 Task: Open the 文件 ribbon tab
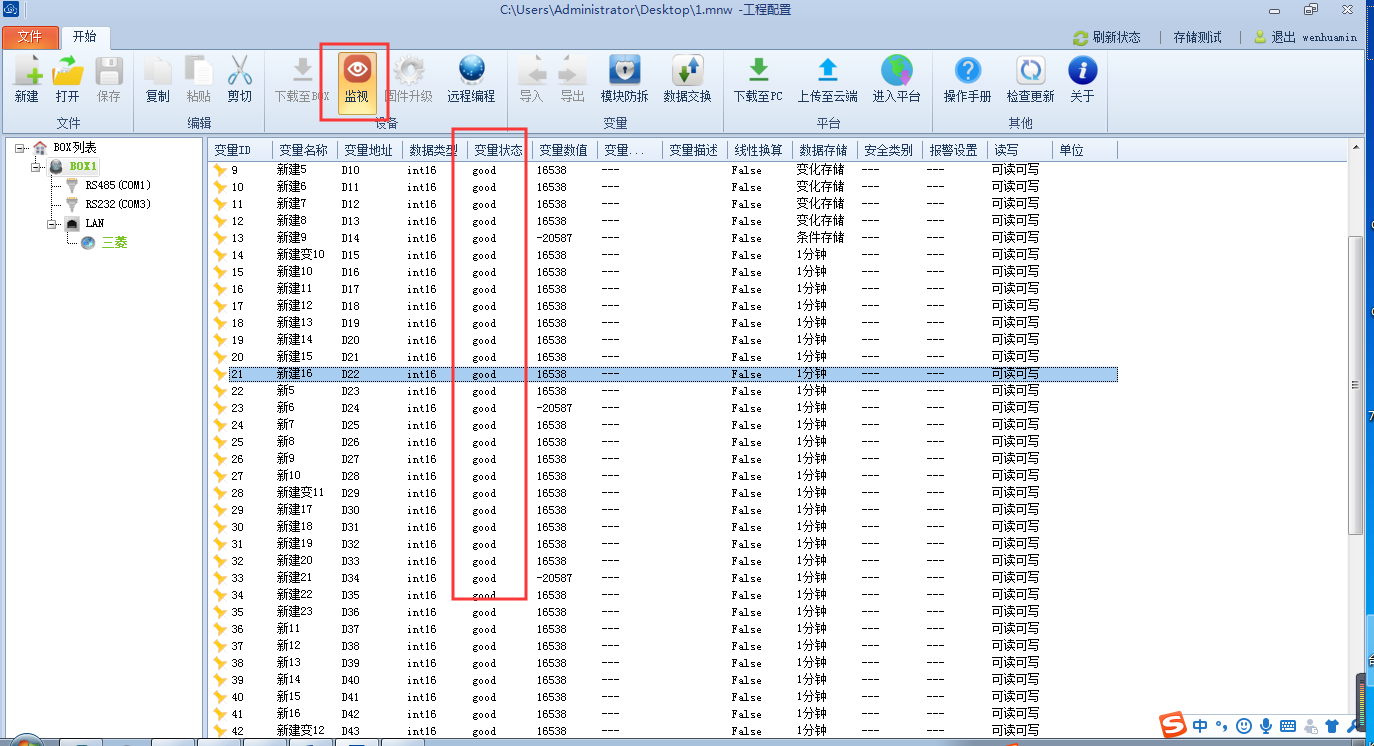tap(30, 37)
